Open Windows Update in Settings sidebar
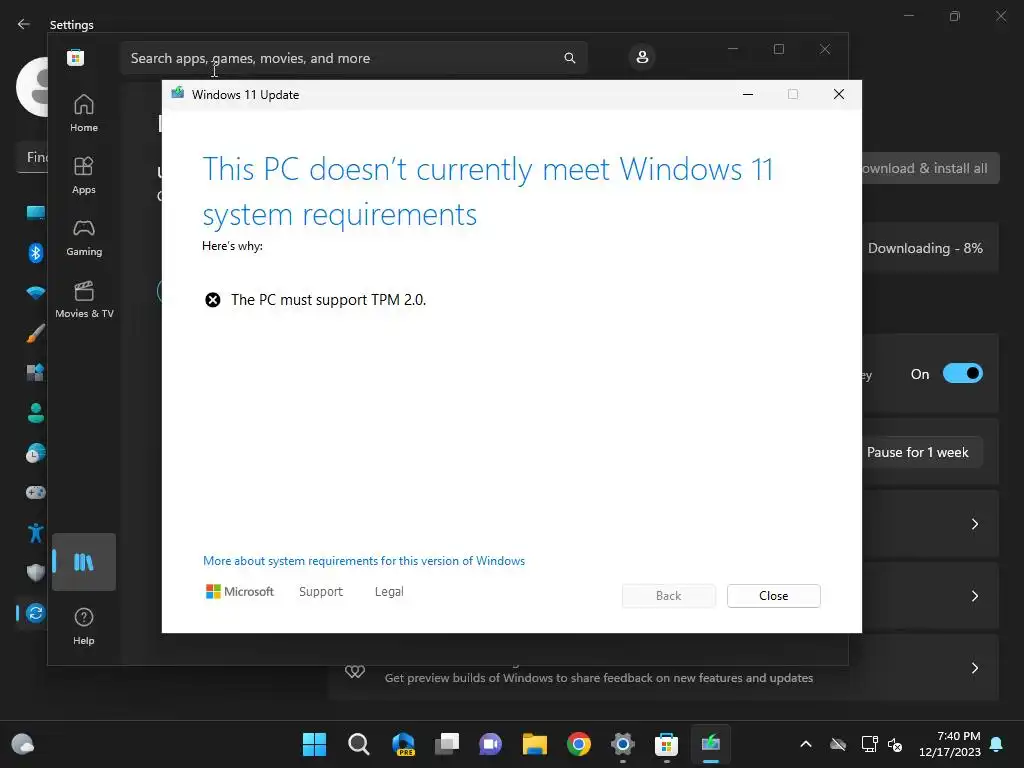 click(x=35, y=613)
